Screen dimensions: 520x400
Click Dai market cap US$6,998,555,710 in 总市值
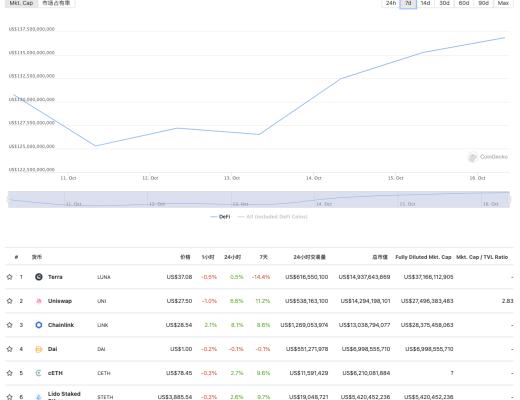pos(366,349)
